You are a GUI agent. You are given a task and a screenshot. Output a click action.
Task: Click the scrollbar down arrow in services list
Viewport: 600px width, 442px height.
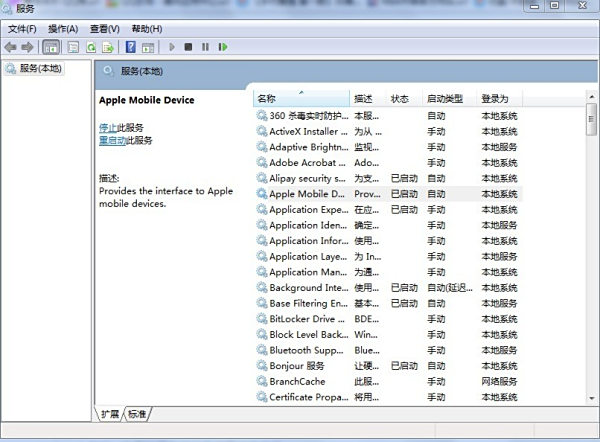click(x=592, y=398)
